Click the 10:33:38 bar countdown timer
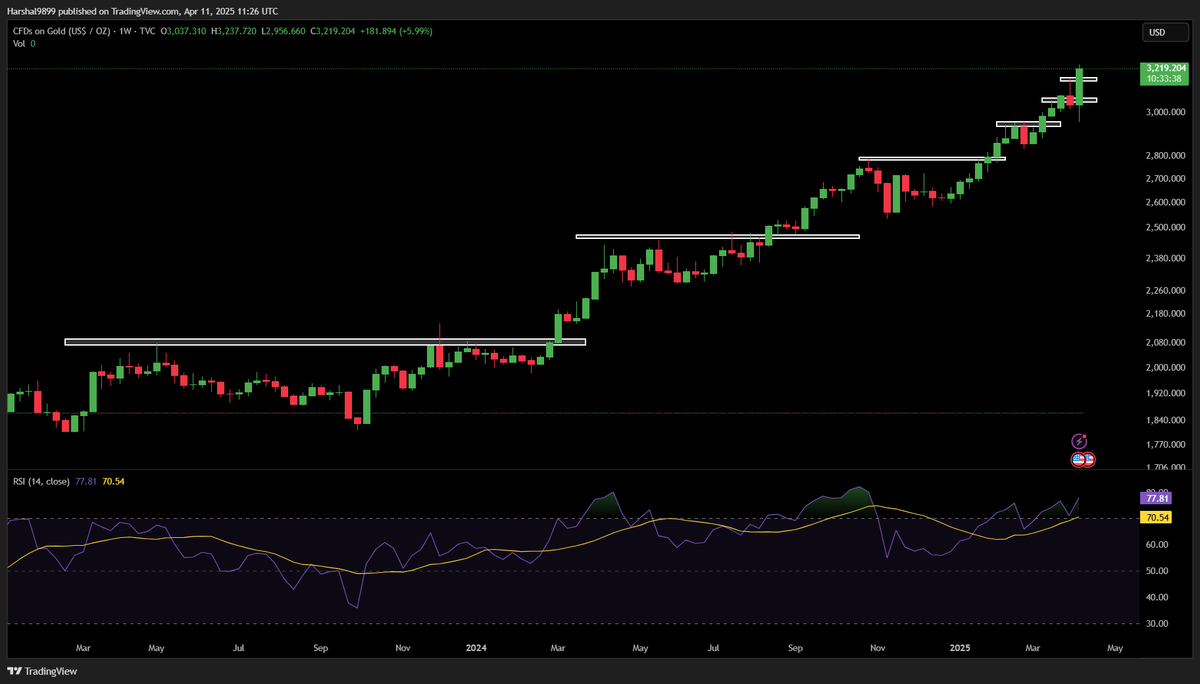 coord(1166,79)
